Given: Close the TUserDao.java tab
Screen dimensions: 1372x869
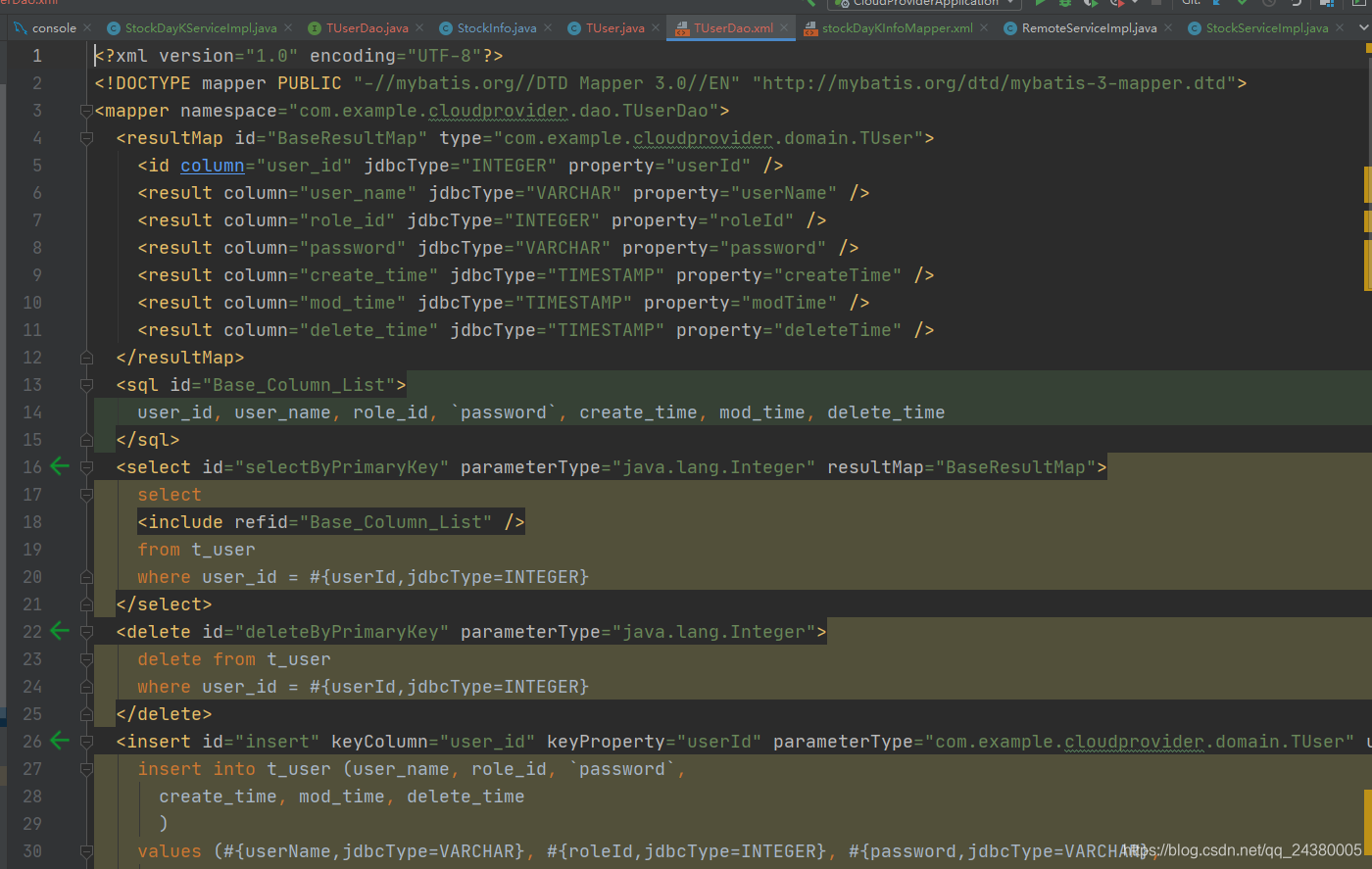Looking at the screenshot, I should [x=419, y=28].
